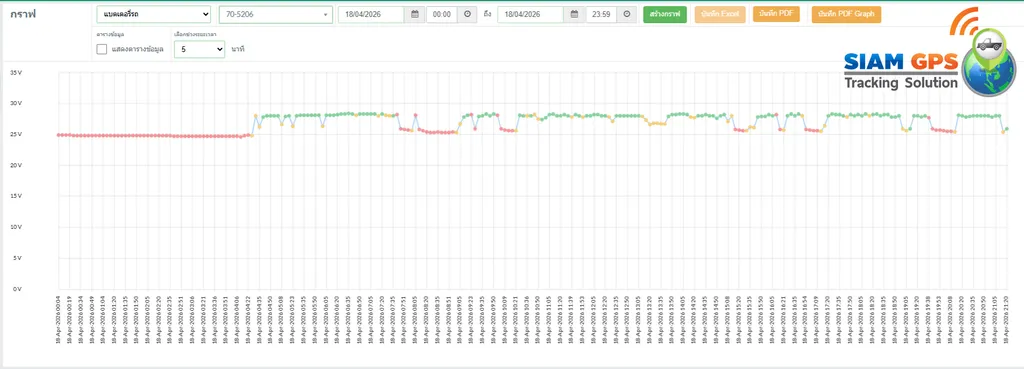
Task: Click the 20 V axis label
Action: point(16,165)
